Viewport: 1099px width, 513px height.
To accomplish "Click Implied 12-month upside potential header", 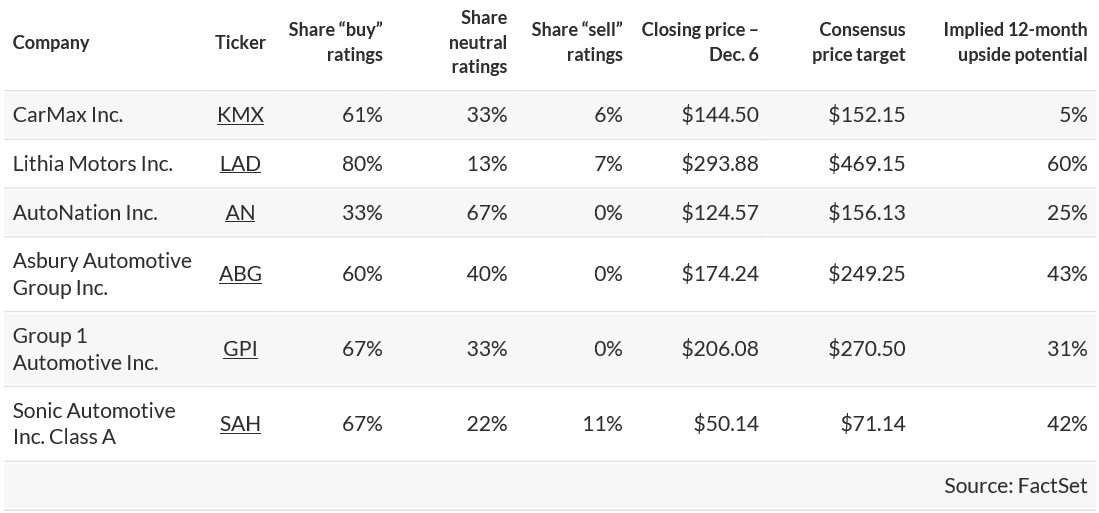I will point(1015,42).
